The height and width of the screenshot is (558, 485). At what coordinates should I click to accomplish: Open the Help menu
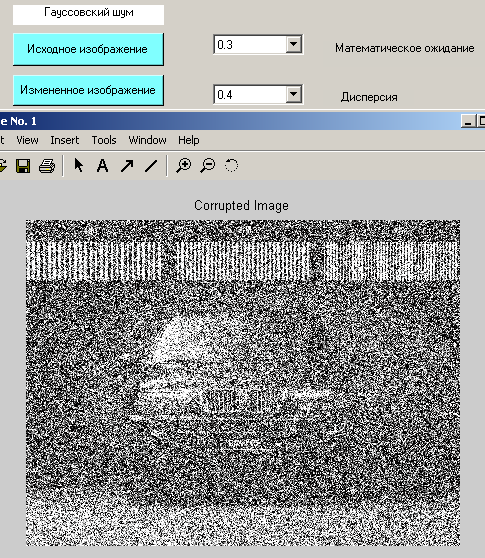(x=189, y=140)
